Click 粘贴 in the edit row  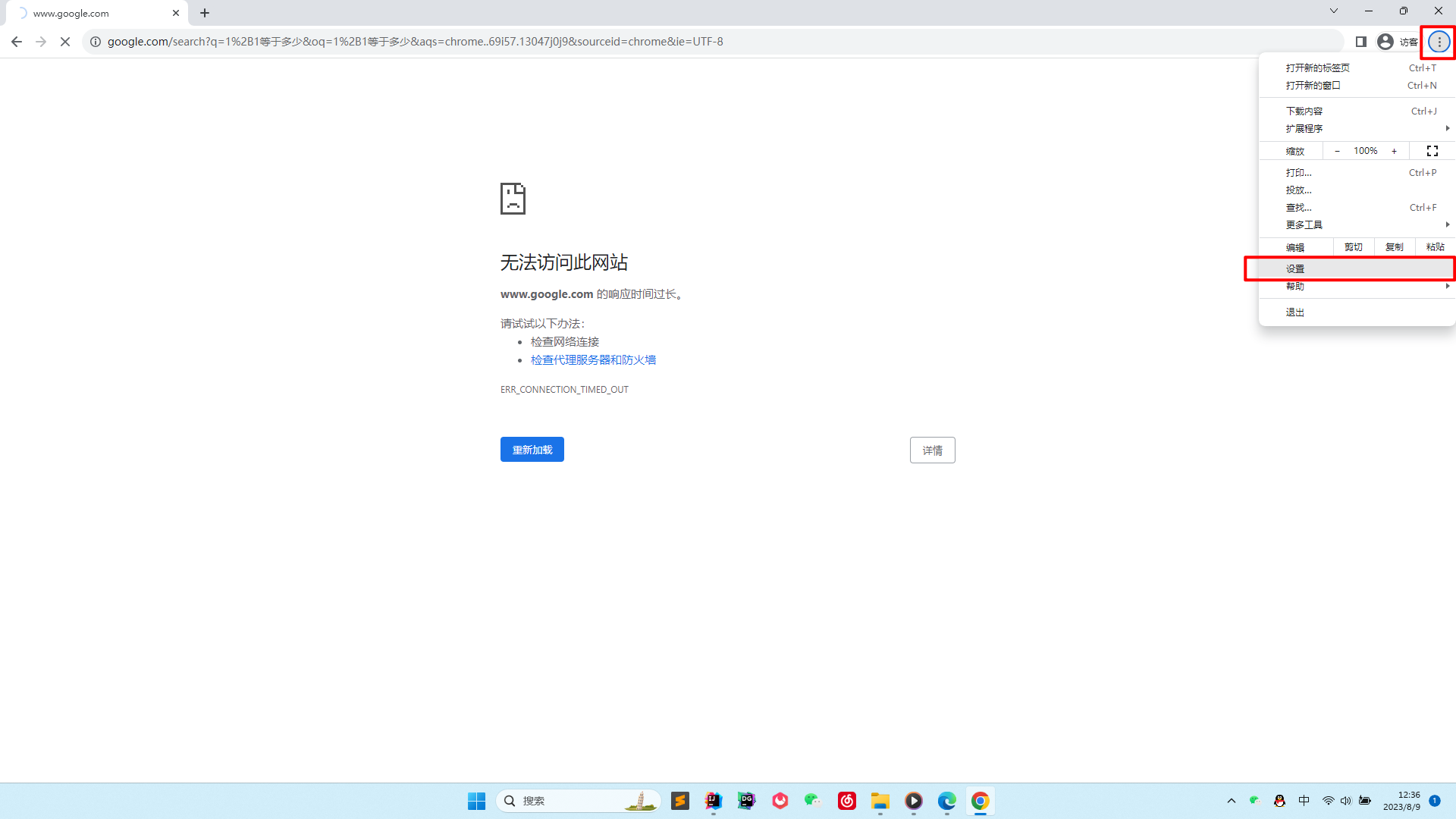[1435, 247]
